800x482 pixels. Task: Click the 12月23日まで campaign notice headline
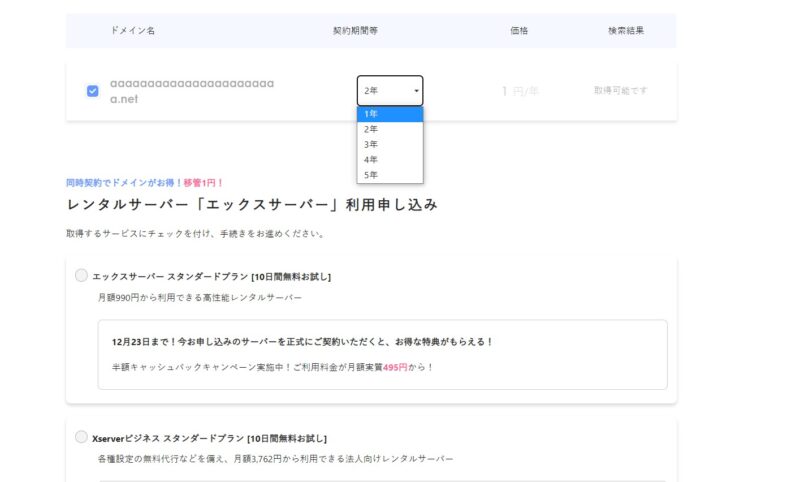(x=302, y=342)
